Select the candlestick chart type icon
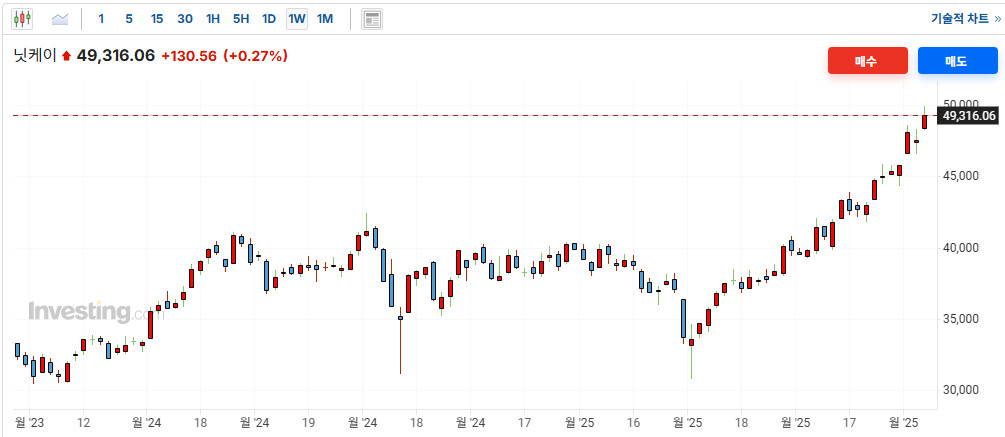1005x437 pixels. point(22,19)
